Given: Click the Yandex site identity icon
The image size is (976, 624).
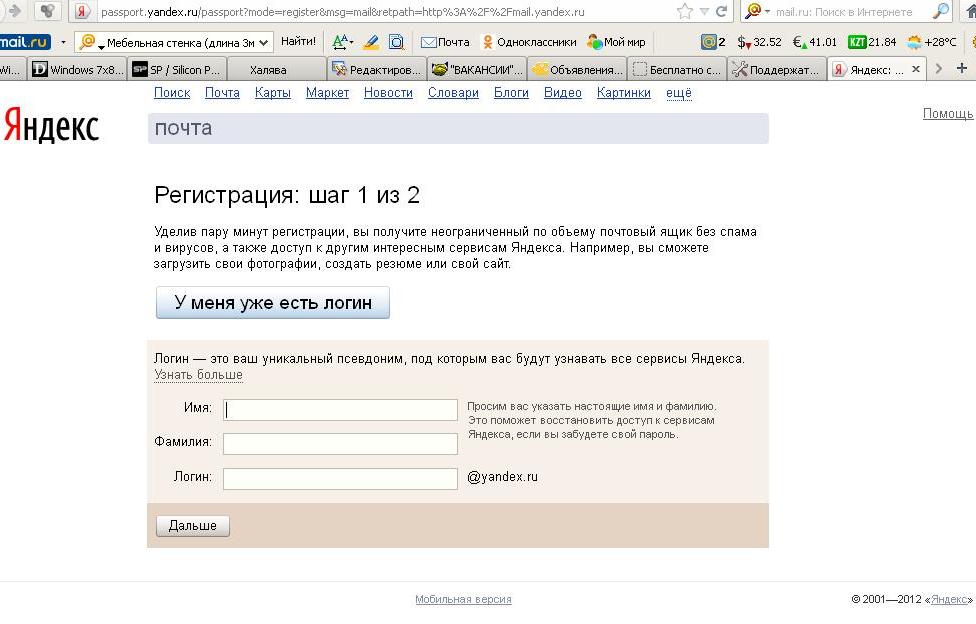Looking at the screenshot, I should click(82, 11).
